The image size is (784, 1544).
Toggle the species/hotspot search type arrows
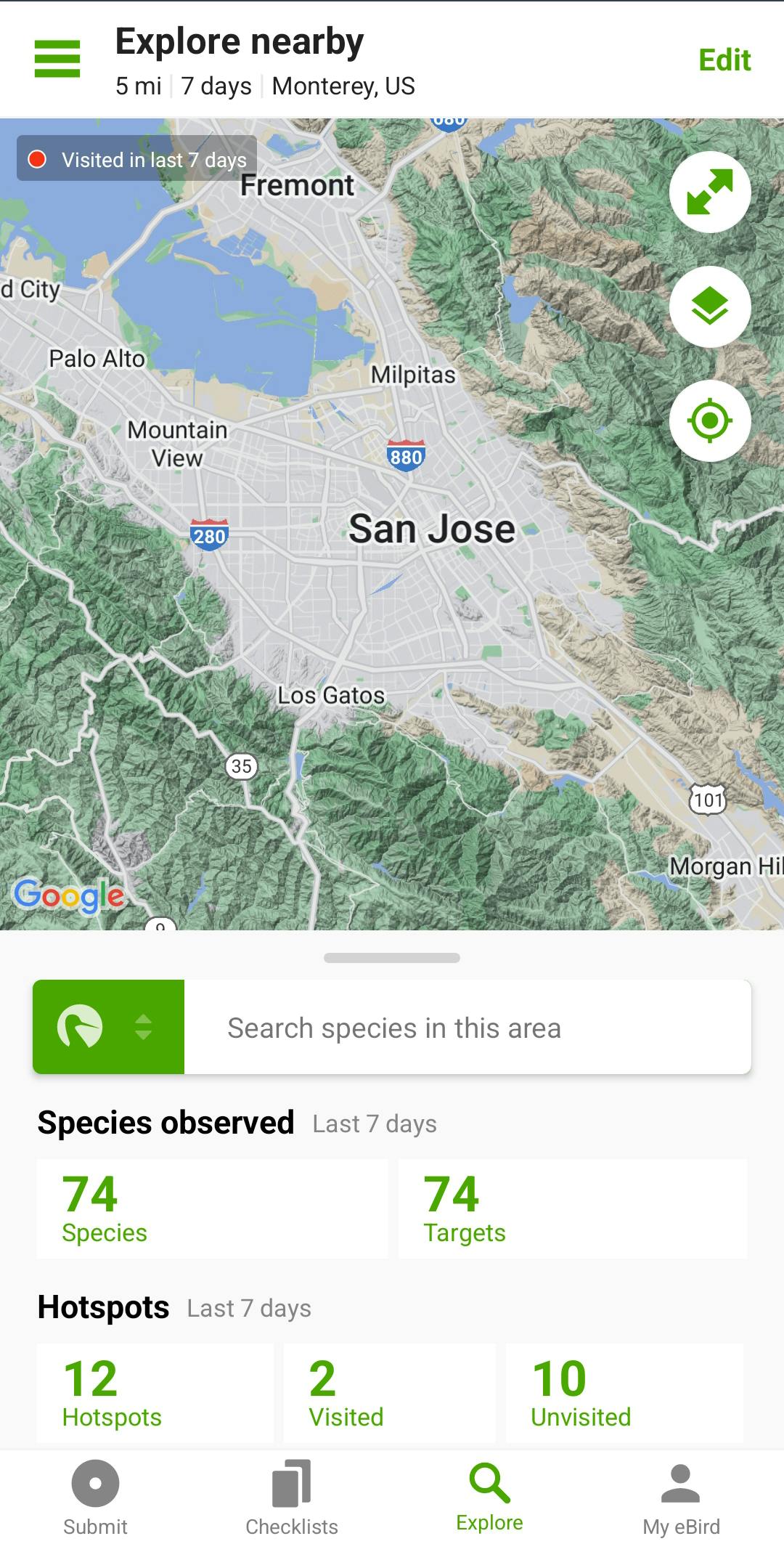coord(144,1026)
